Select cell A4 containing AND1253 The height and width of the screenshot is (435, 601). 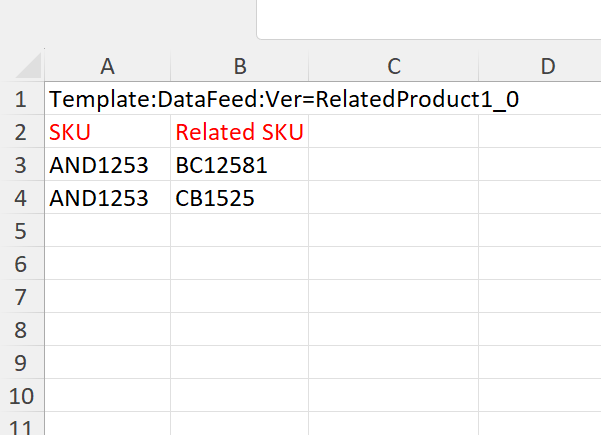(x=108, y=197)
